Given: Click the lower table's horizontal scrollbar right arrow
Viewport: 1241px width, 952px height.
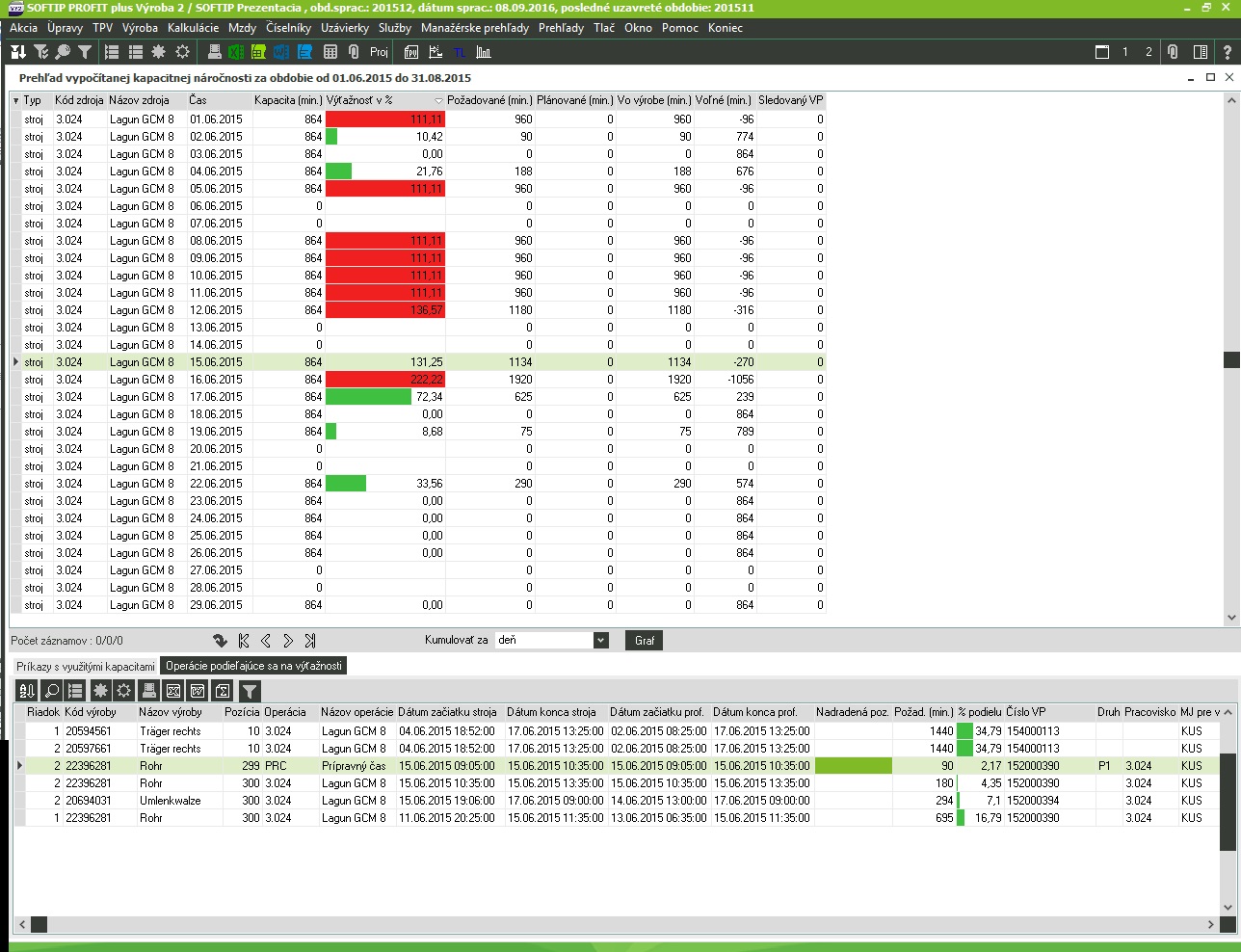Looking at the screenshot, I should (x=1211, y=925).
